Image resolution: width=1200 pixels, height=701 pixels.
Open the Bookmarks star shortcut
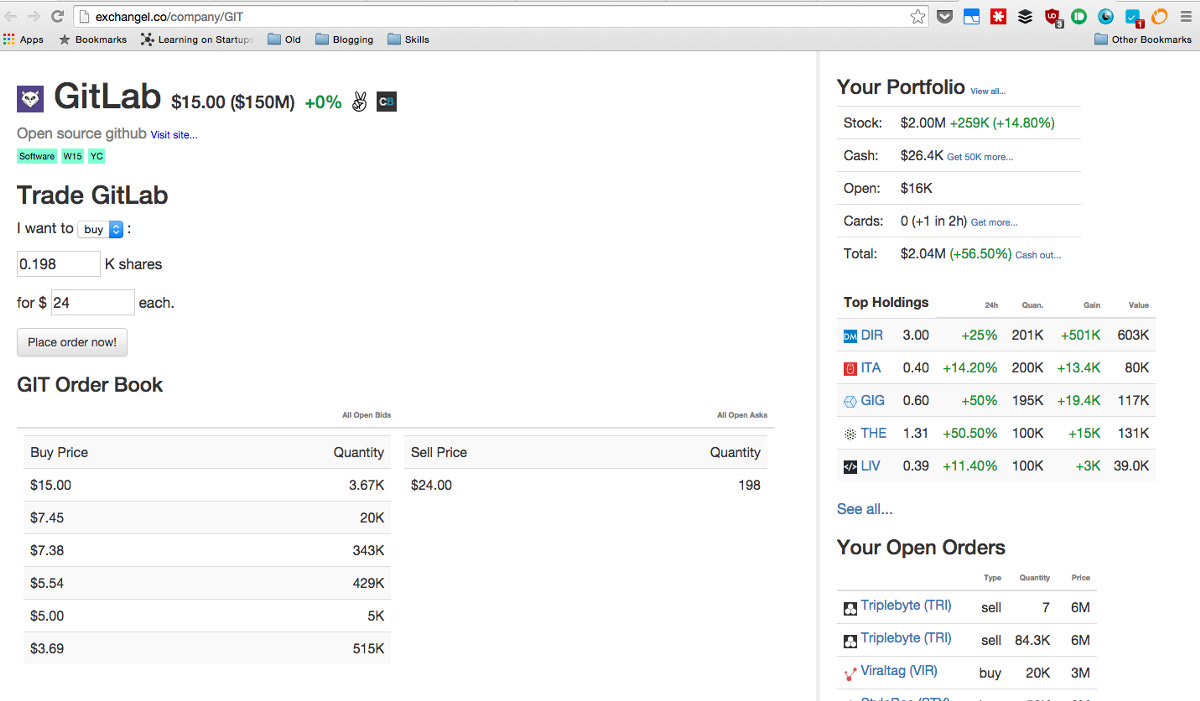pos(93,40)
